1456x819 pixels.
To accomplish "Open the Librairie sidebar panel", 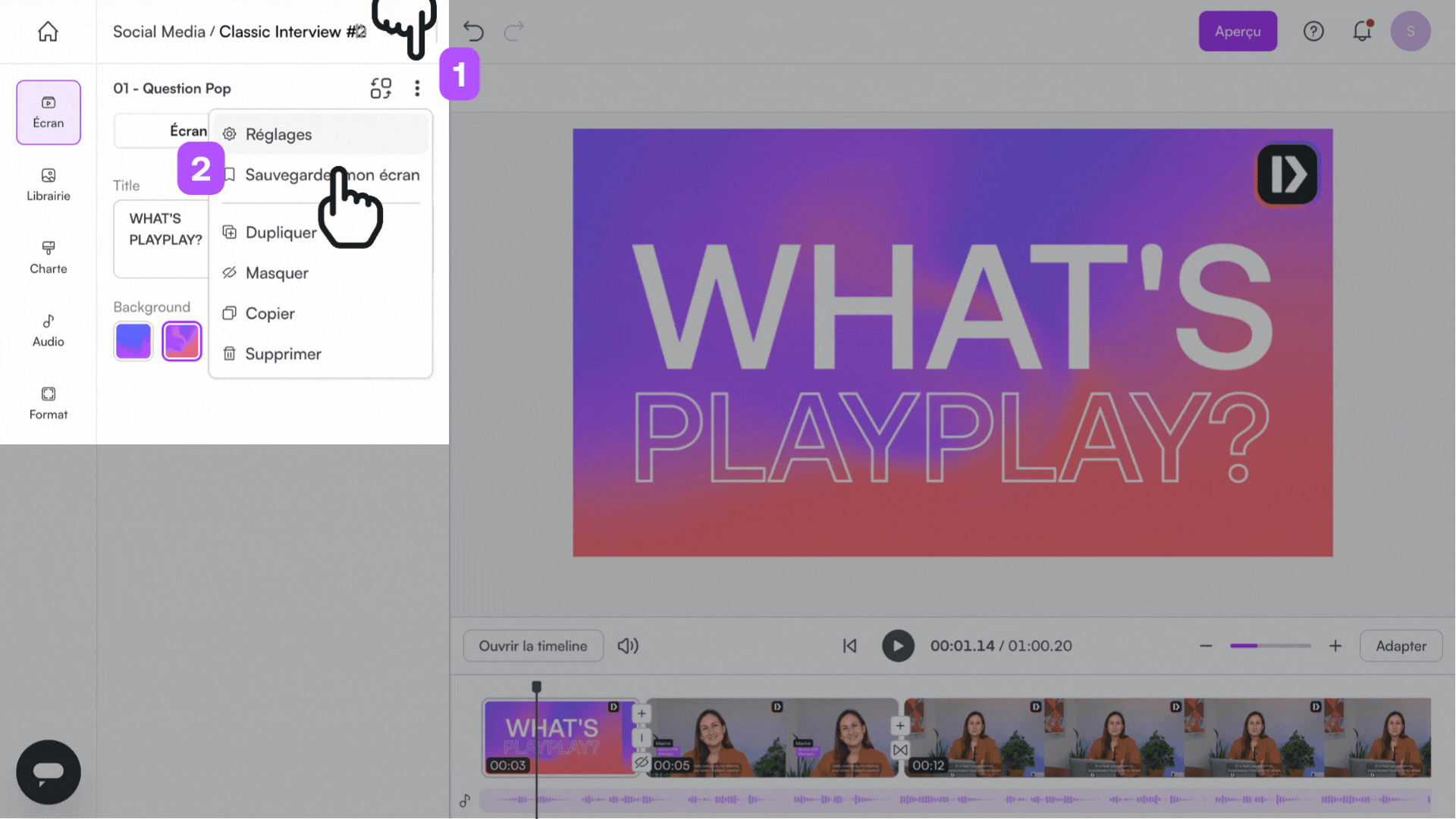I will [x=48, y=184].
